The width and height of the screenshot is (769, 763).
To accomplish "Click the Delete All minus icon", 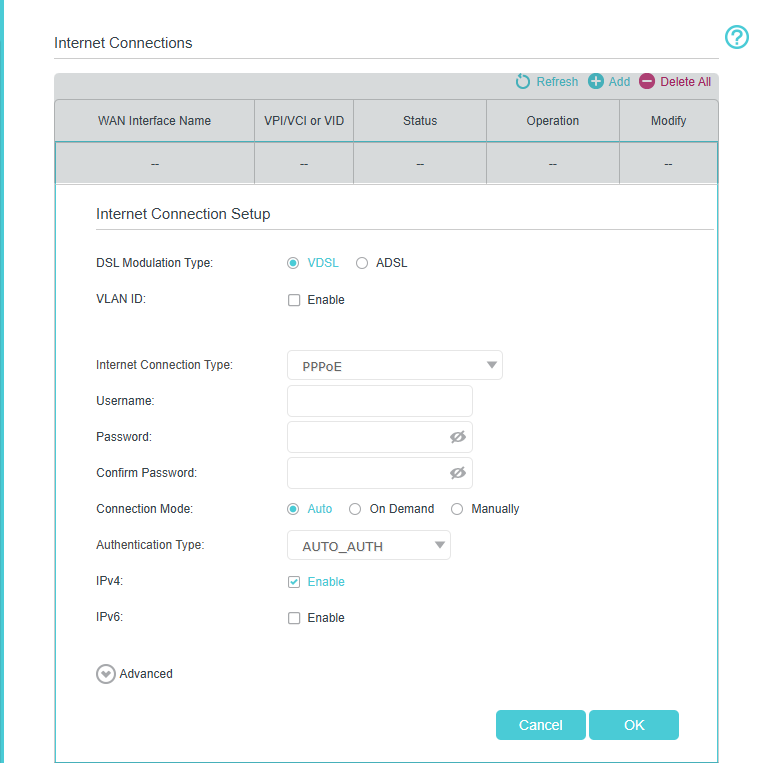I will [647, 82].
